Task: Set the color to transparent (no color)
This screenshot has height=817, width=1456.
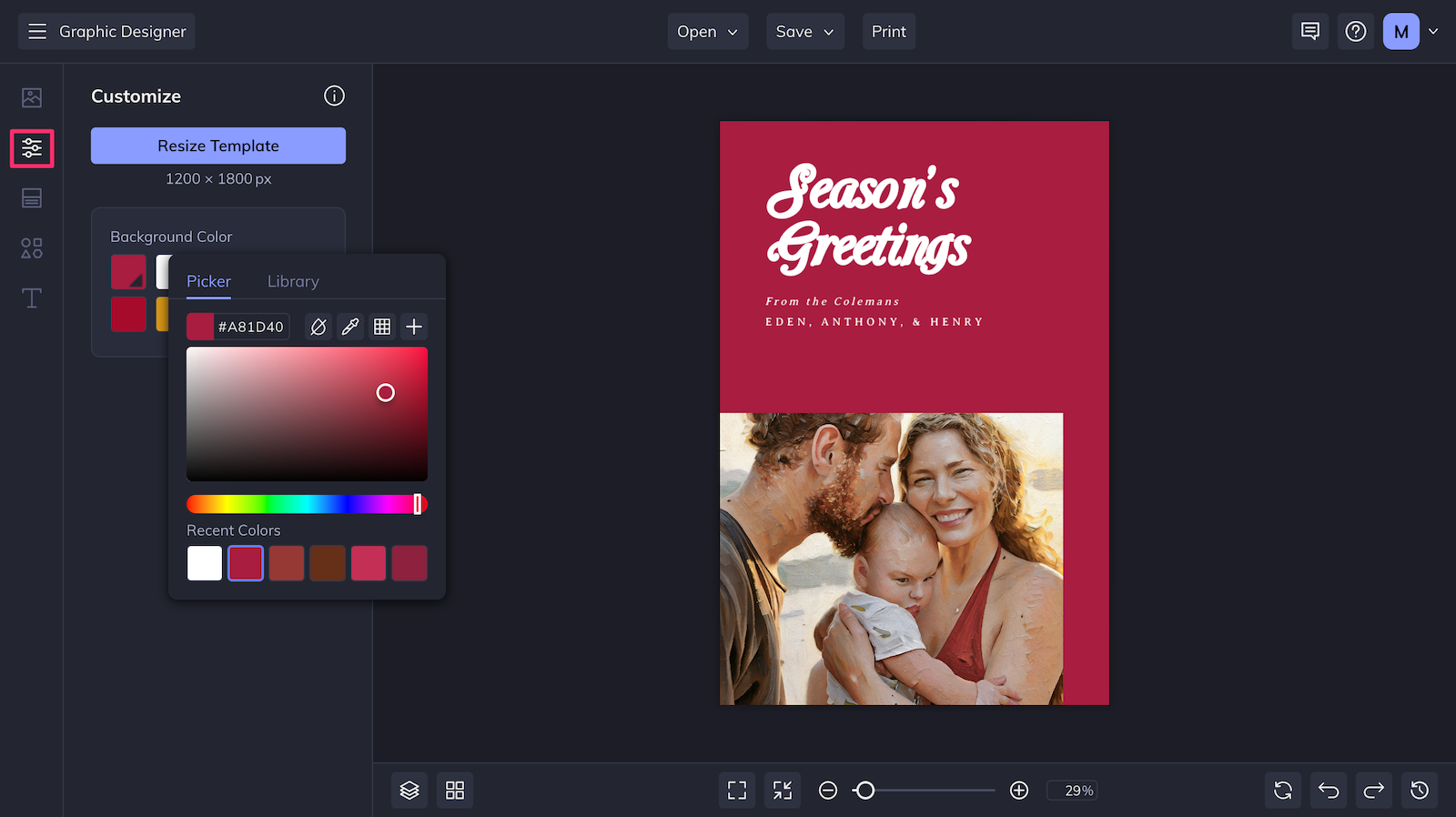Action: (x=318, y=327)
